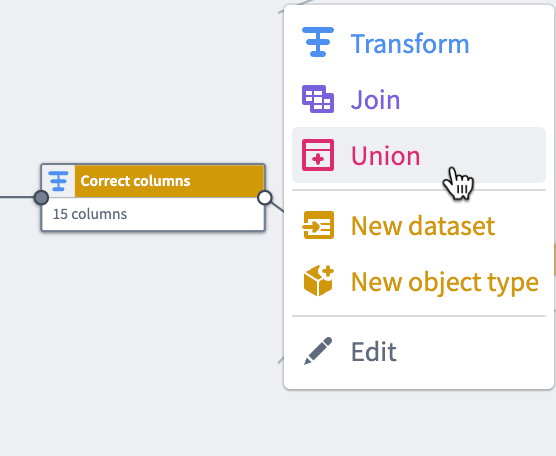The width and height of the screenshot is (556, 456).
Task: Select New object type label
Action: (x=445, y=283)
